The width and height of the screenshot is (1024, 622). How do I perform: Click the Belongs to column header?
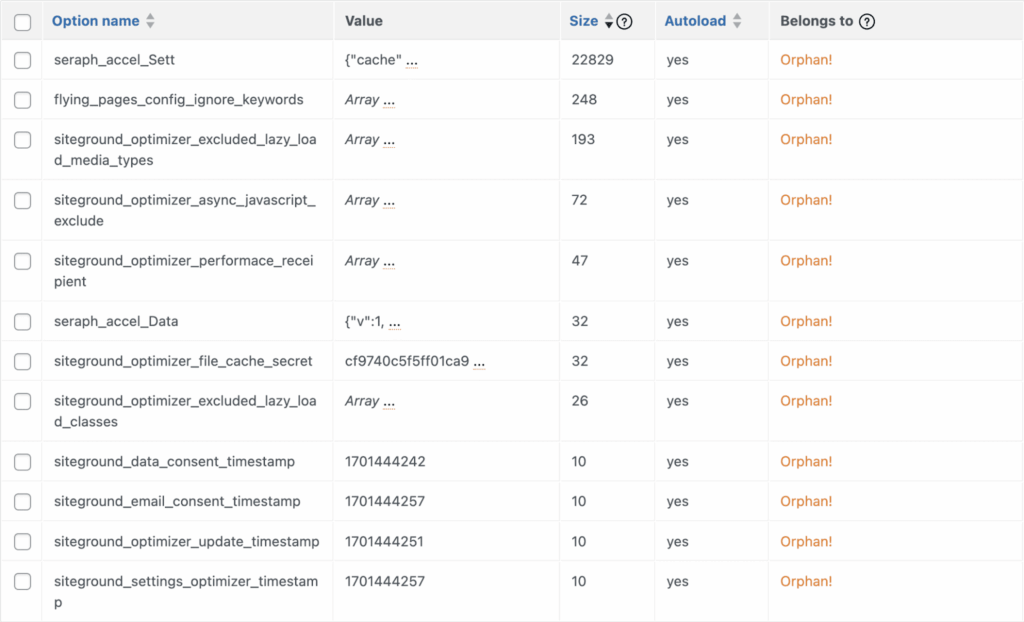click(x=816, y=21)
